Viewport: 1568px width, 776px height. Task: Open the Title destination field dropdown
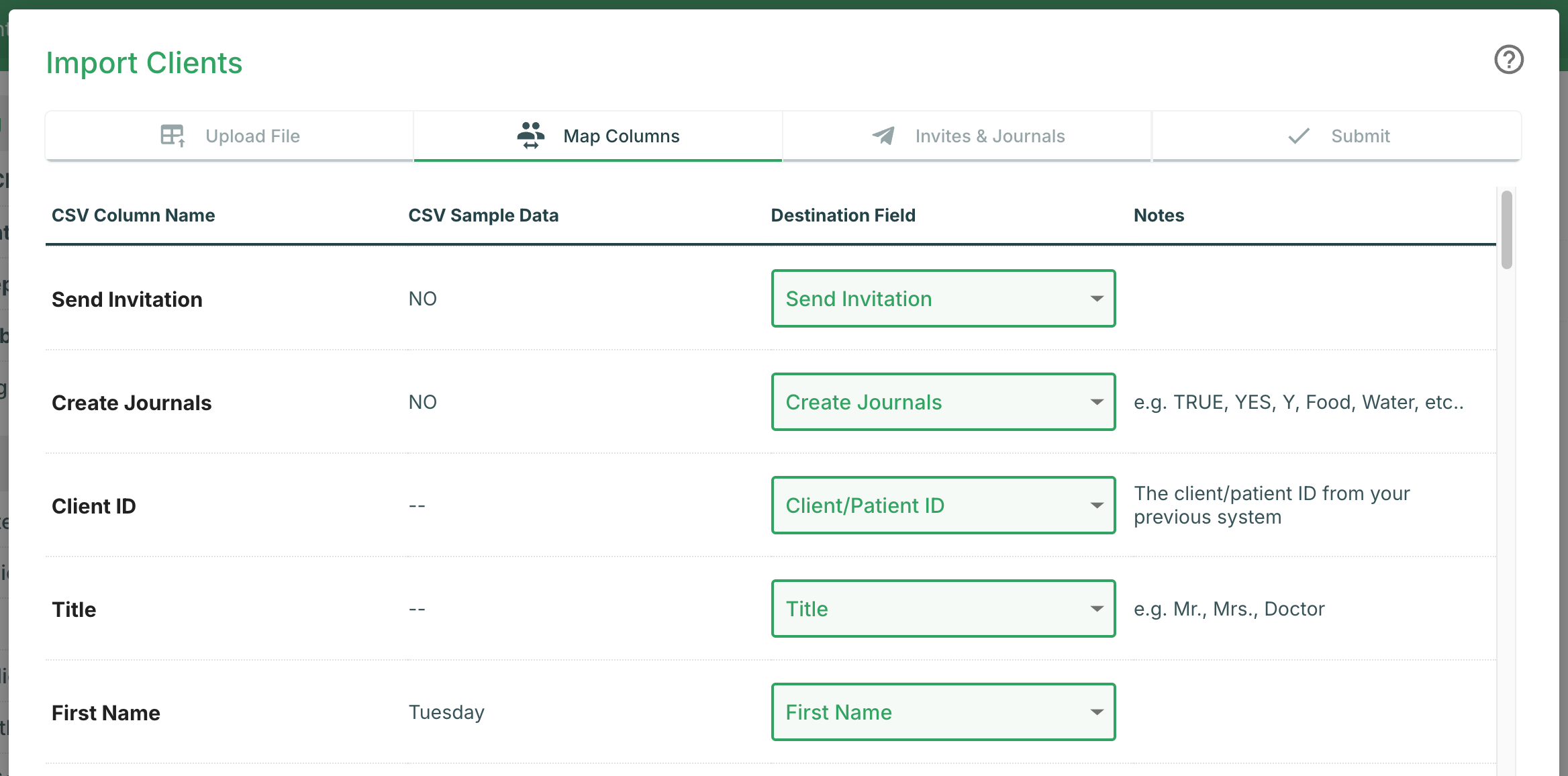(942, 609)
